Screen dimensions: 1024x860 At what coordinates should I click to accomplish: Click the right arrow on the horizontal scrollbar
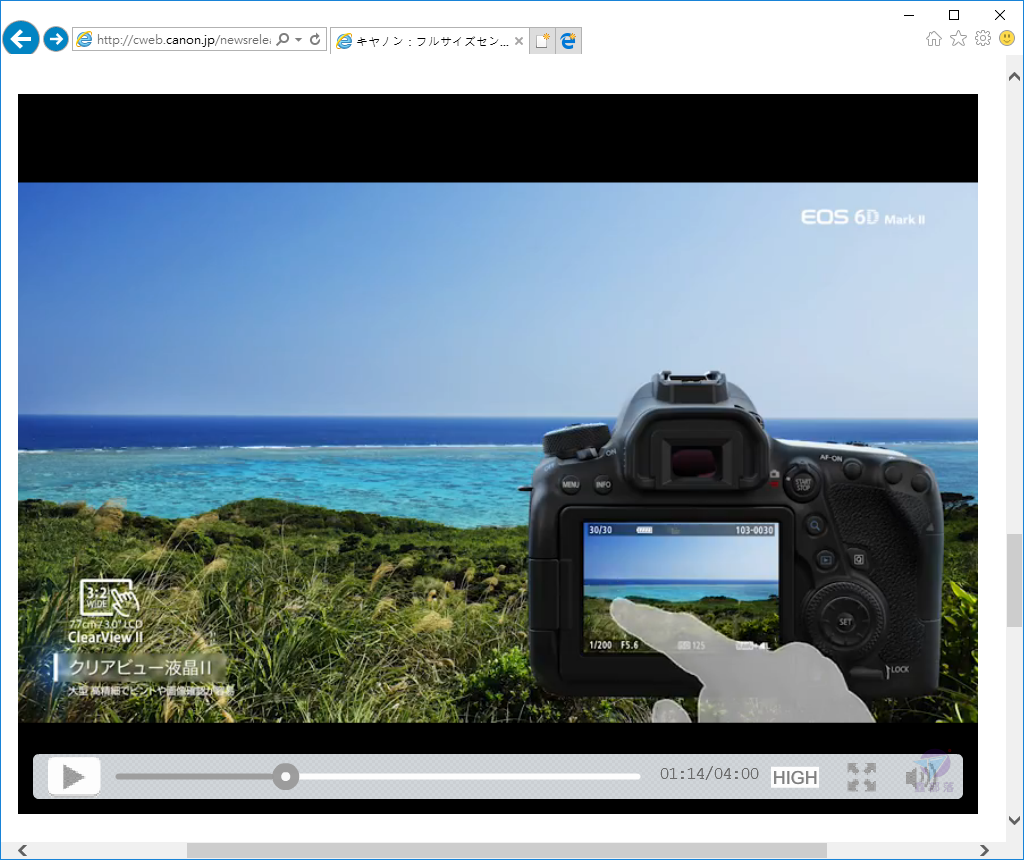984,850
